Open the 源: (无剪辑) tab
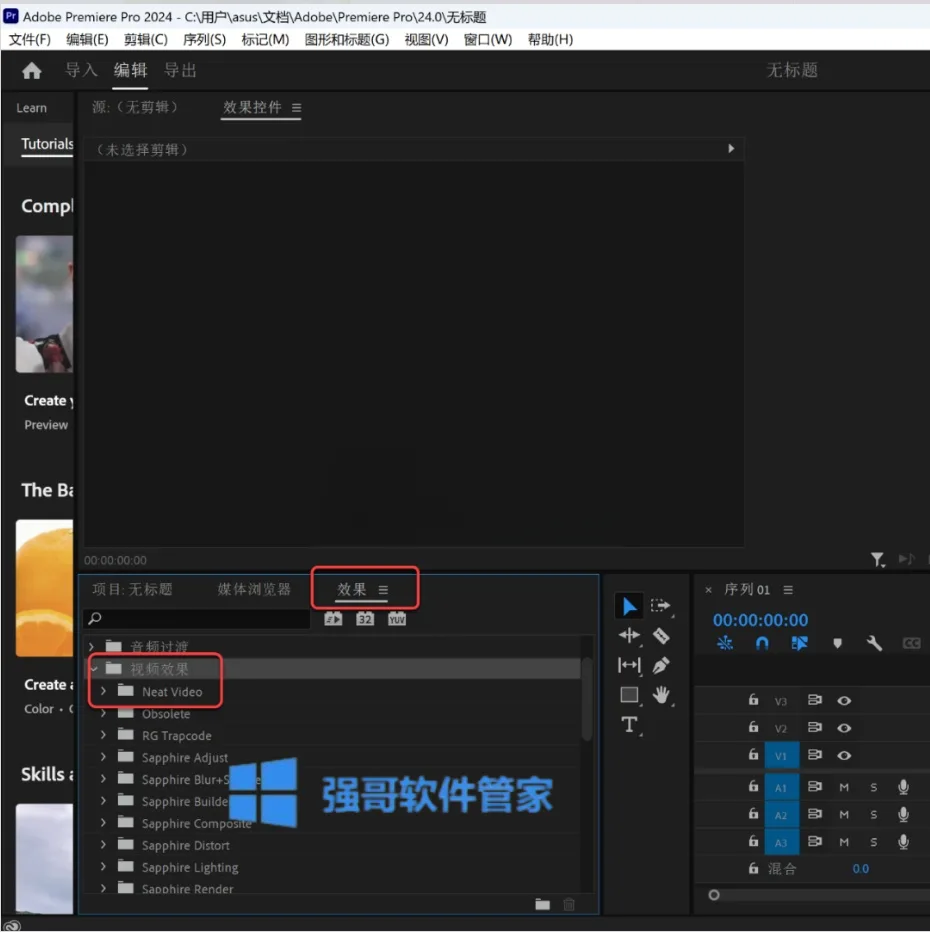 point(135,107)
